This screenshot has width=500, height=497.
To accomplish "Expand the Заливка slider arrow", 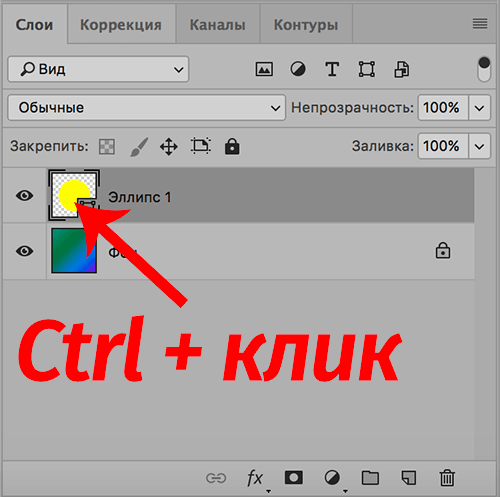I will pos(480,146).
